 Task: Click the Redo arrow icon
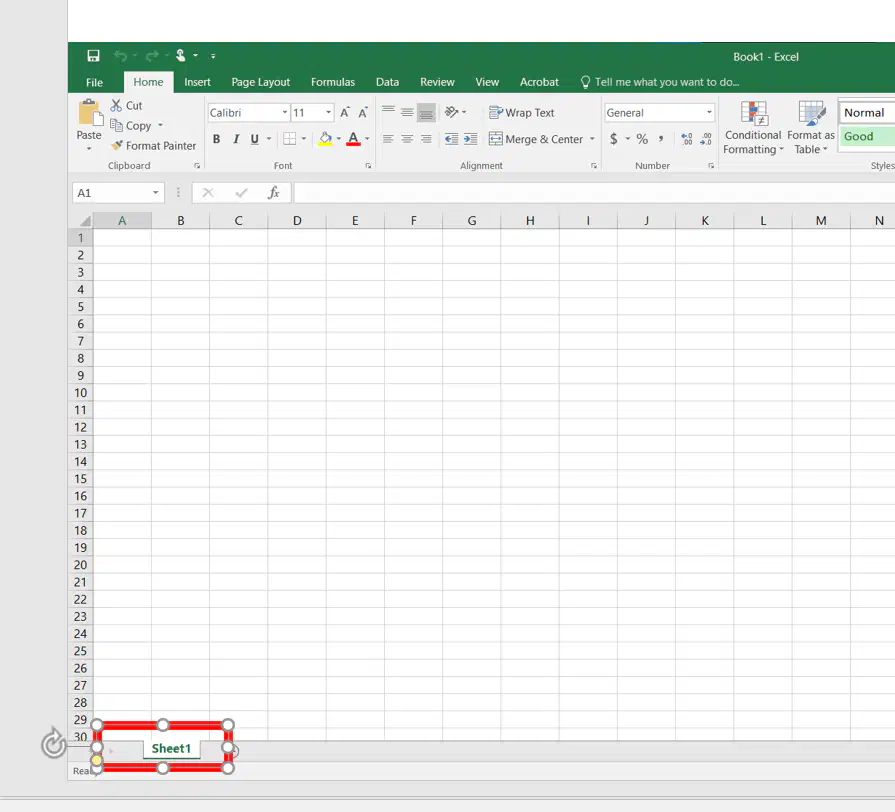(152, 55)
